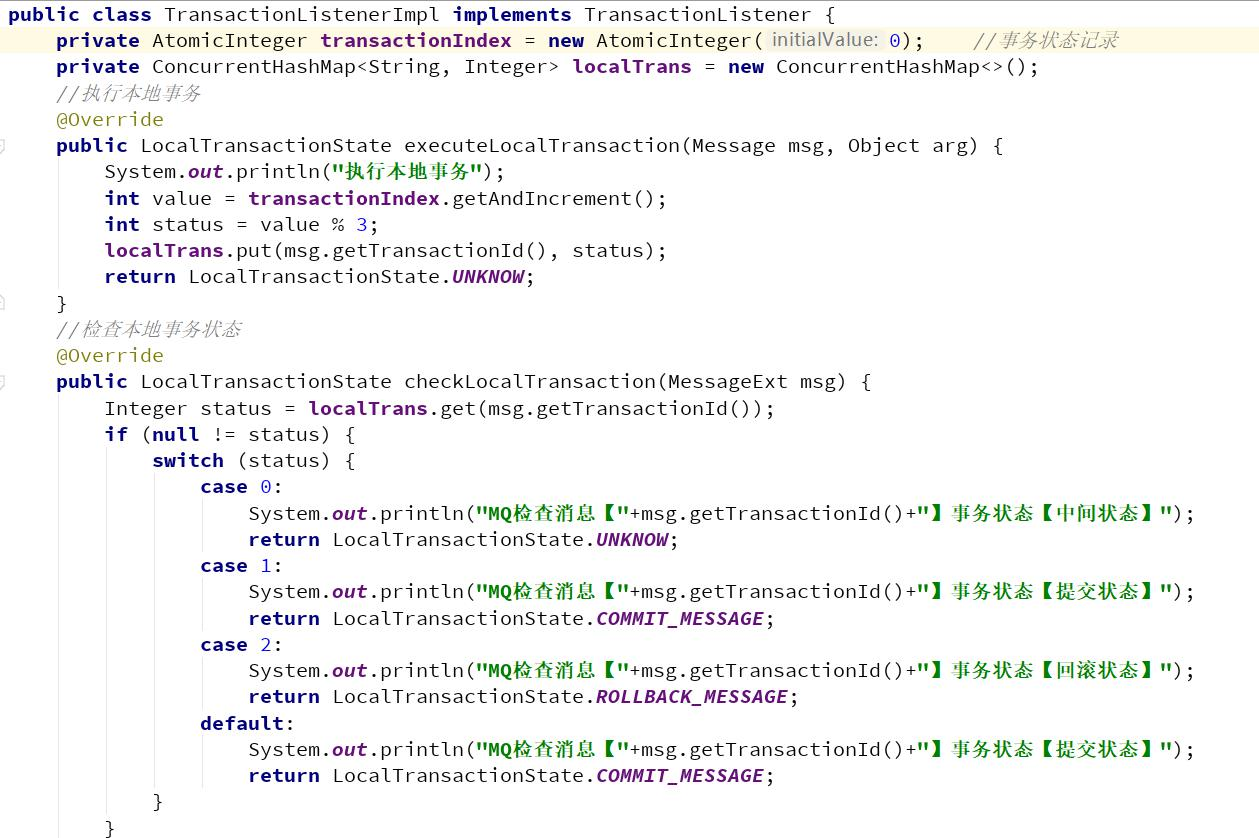Click TransactionListener interface after implements
The width and height of the screenshot is (1259, 838).
(x=697, y=15)
